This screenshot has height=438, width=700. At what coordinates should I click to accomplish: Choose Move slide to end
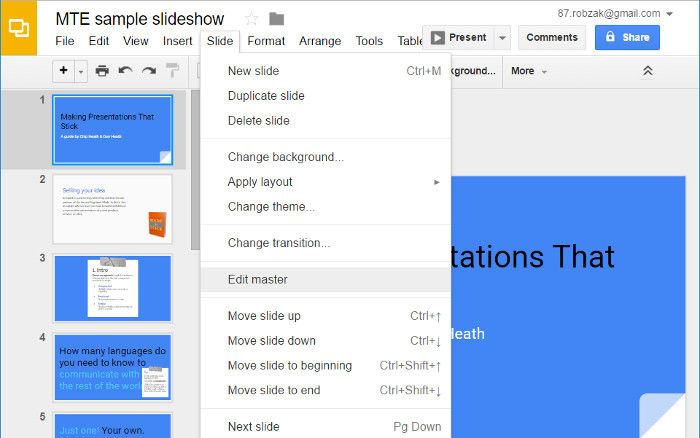[x=326, y=390]
